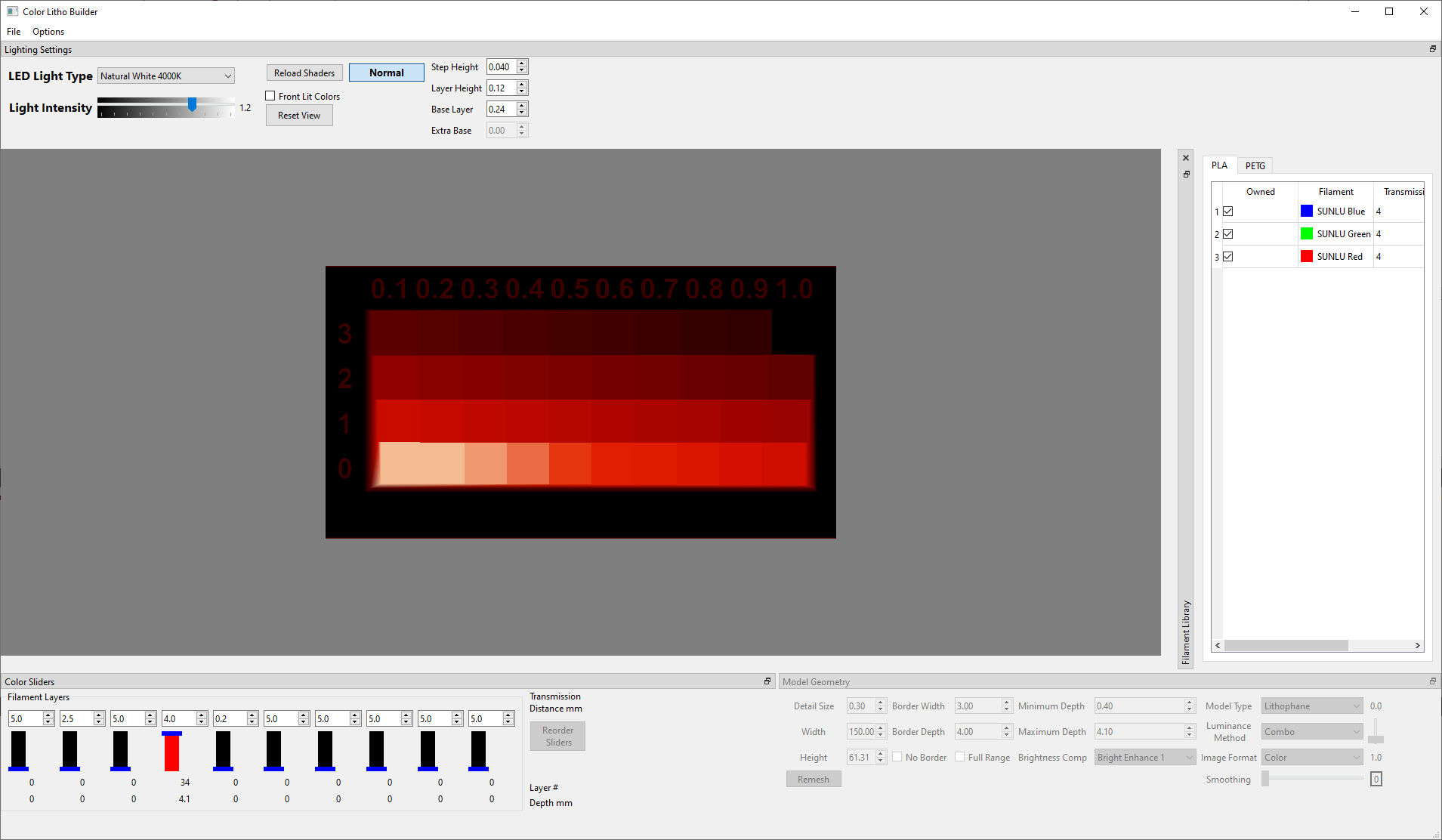
Task: Click the Reload Shaders button
Action: [x=304, y=73]
